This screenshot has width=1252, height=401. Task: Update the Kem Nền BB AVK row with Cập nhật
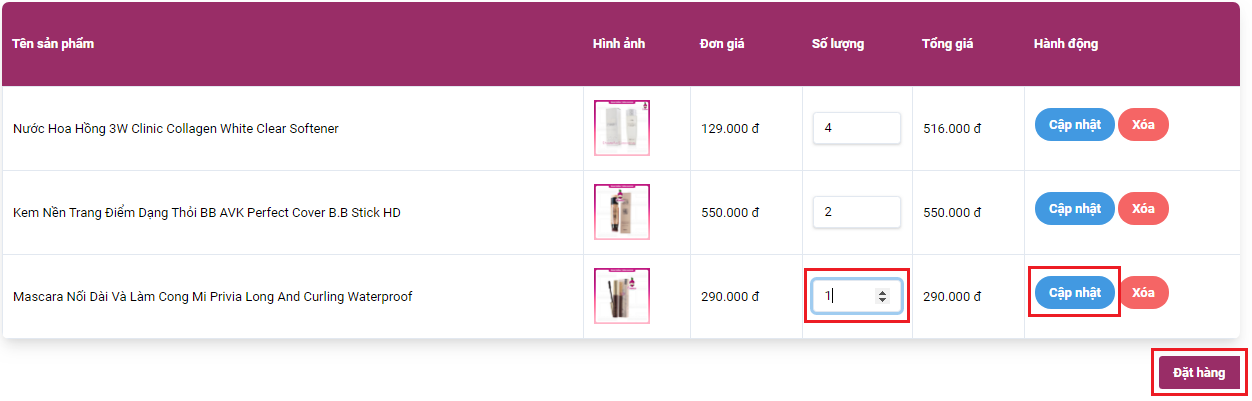click(1074, 209)
